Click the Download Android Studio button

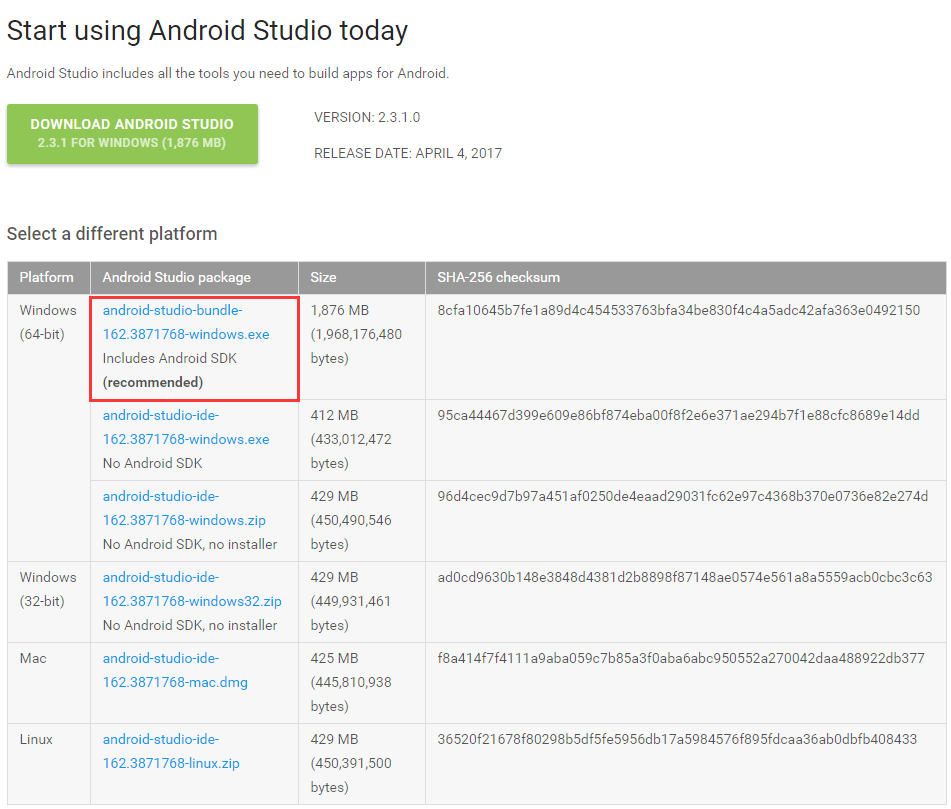pos(132,133)
